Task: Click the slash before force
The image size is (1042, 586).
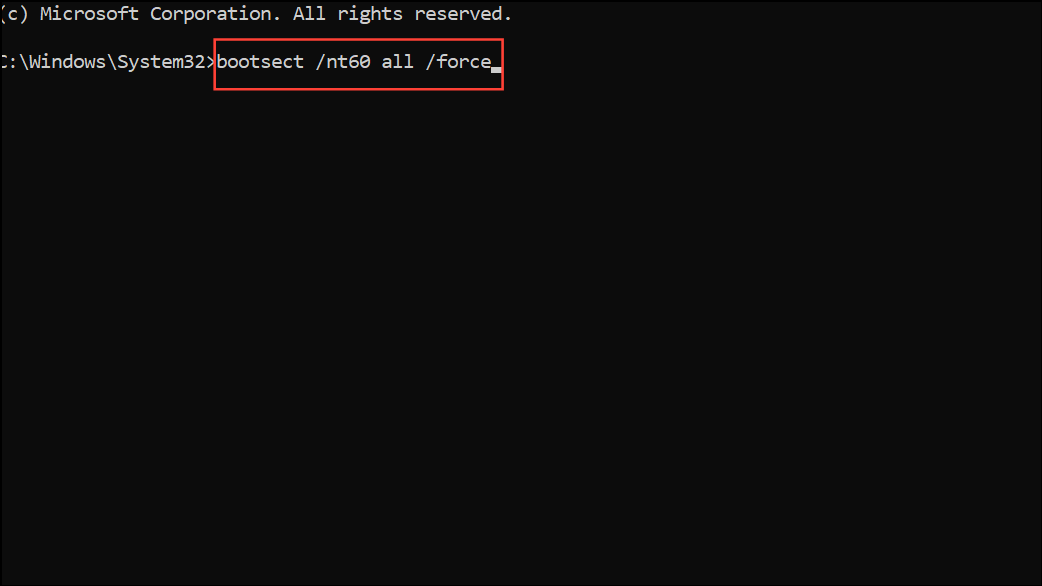Action: pyautogui.click(x=431, y=62)
